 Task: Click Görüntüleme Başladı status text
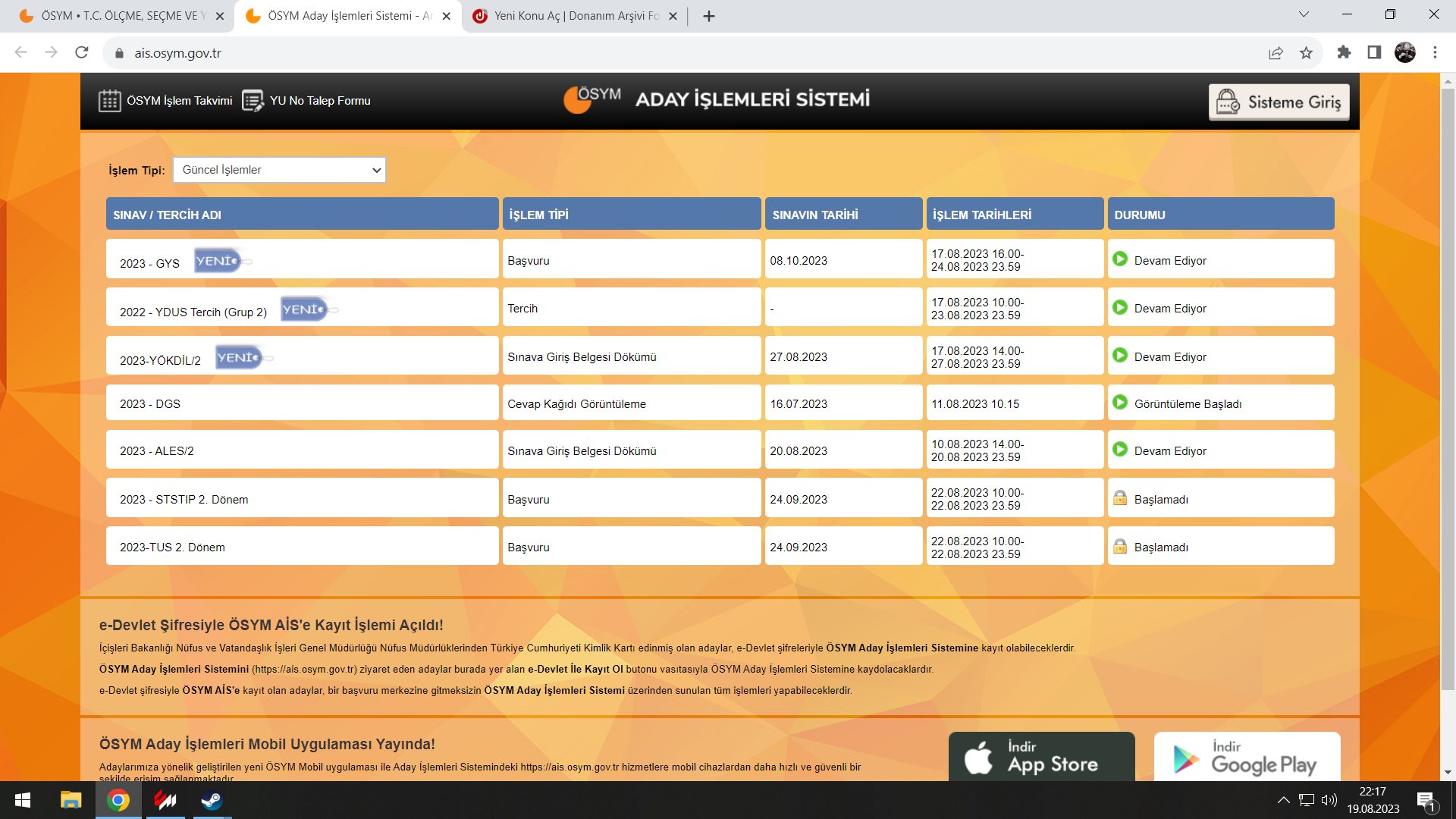click(1188, 404)
